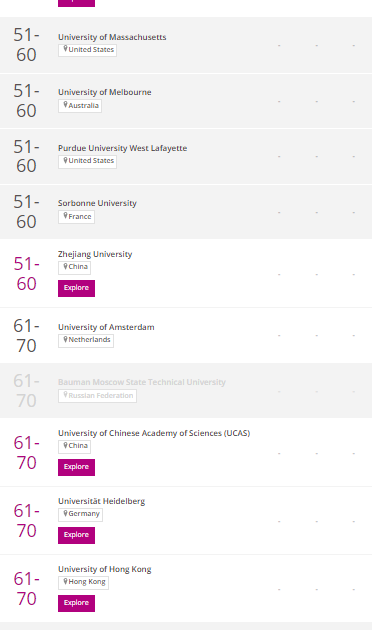The width and height of the screenshot is (372, 630).
Task: Click the Russian Federation location pin icon
Action: [x=65, y=395]
